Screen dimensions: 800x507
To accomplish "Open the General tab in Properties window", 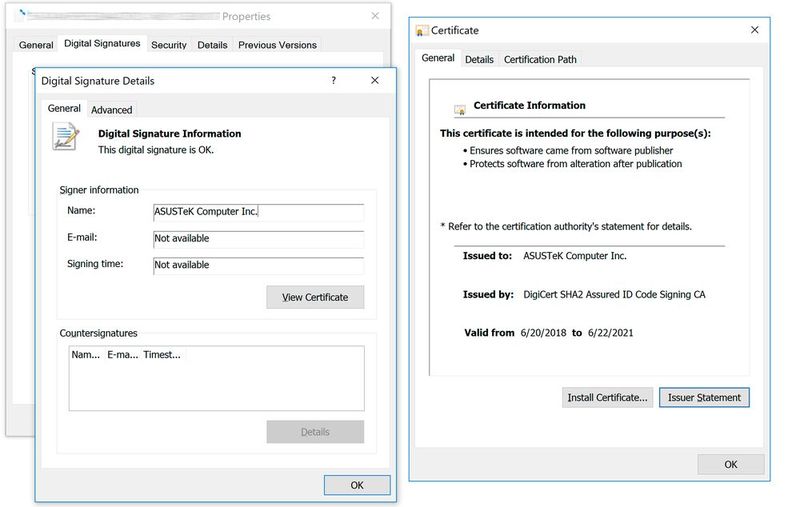I will 36,45.
